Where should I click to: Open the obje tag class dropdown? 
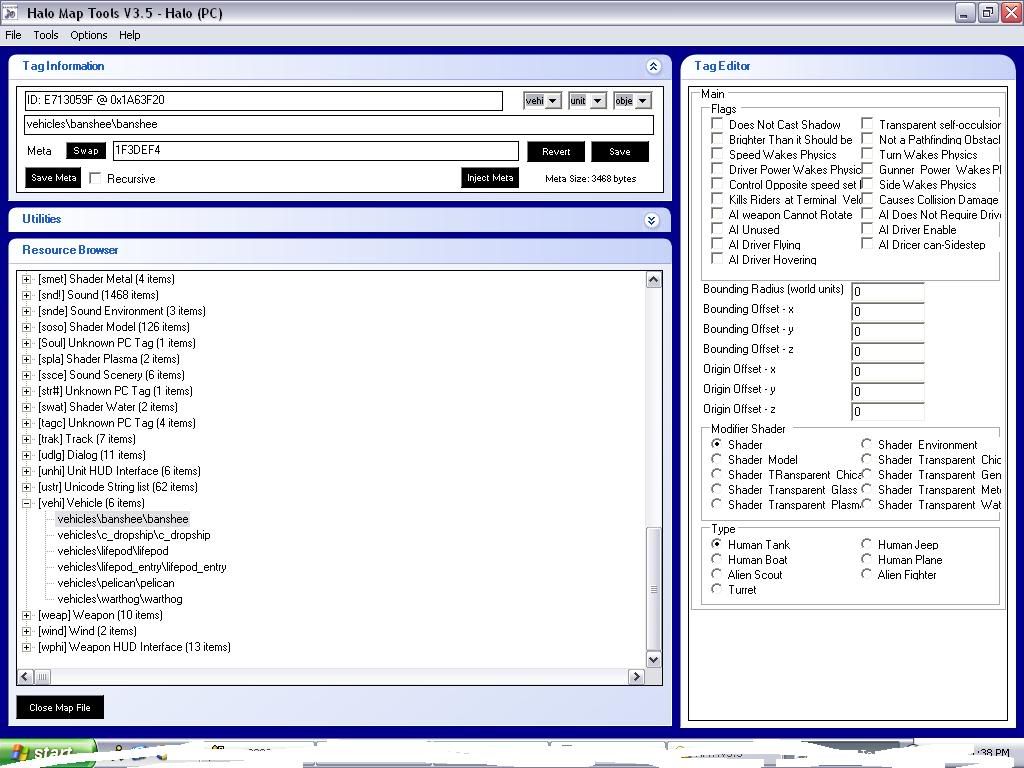click(x=643, y=101)
